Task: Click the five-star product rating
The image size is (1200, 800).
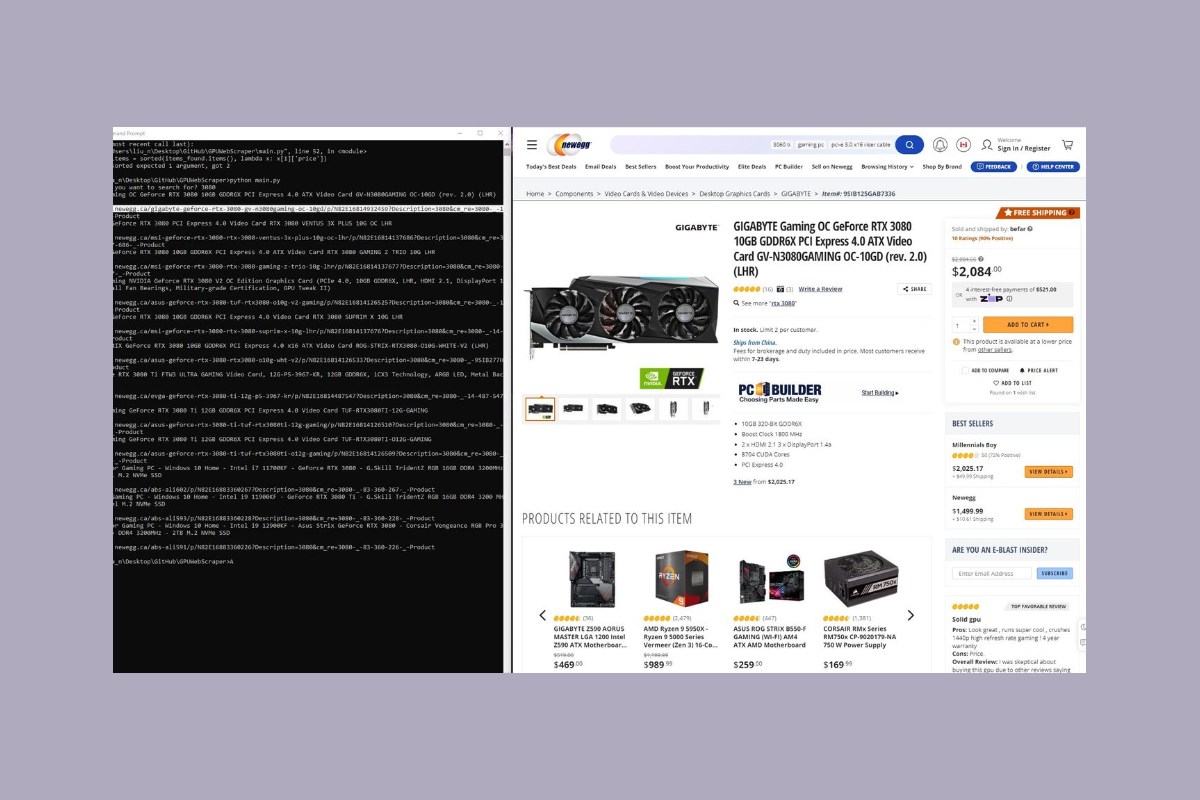Action: pos(746,289)
